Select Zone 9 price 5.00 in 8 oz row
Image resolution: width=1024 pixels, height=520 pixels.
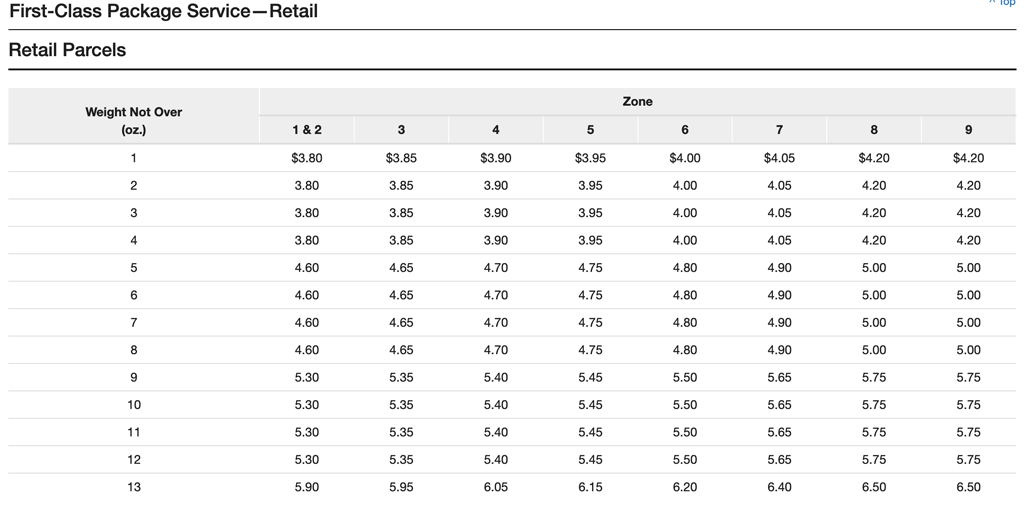tap(968, 350)
